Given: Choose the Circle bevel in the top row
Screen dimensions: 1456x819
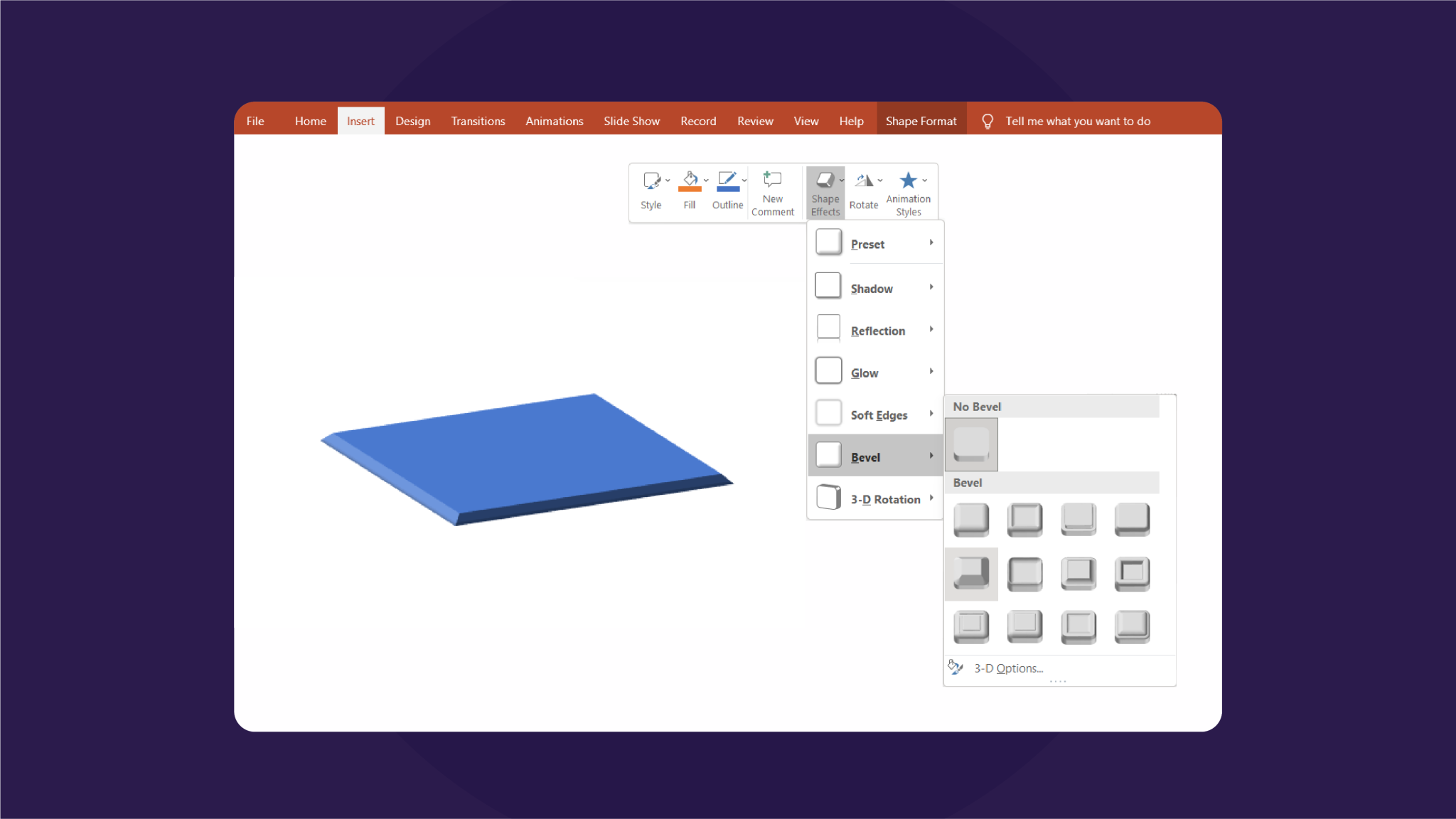Looking at the screenshot, I should click(x=971, y=520).
